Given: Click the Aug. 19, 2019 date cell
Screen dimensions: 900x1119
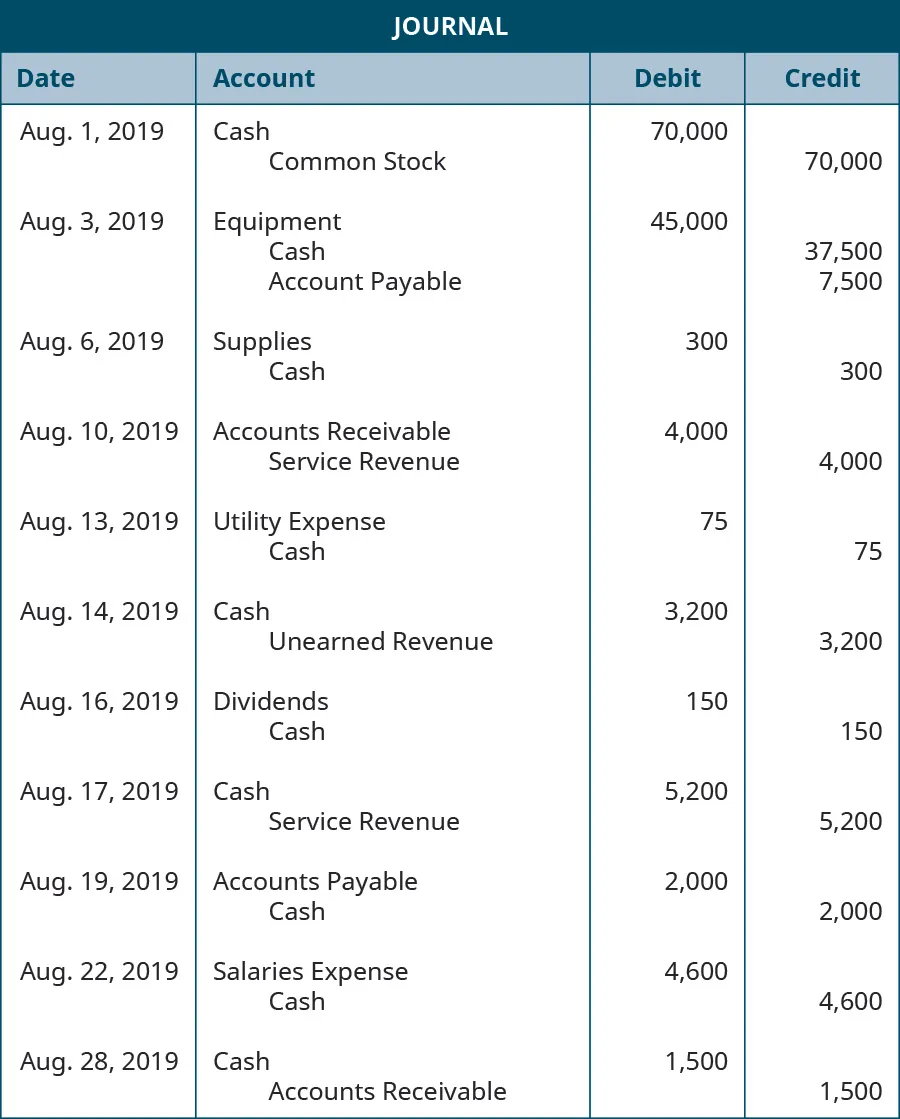Looking at the screenshot, I should tap(99, 882).
